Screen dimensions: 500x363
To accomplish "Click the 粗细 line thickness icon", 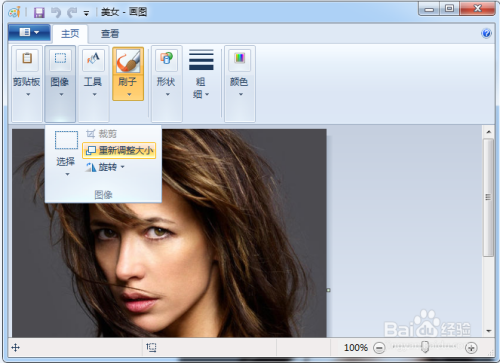I will (201, 60).
